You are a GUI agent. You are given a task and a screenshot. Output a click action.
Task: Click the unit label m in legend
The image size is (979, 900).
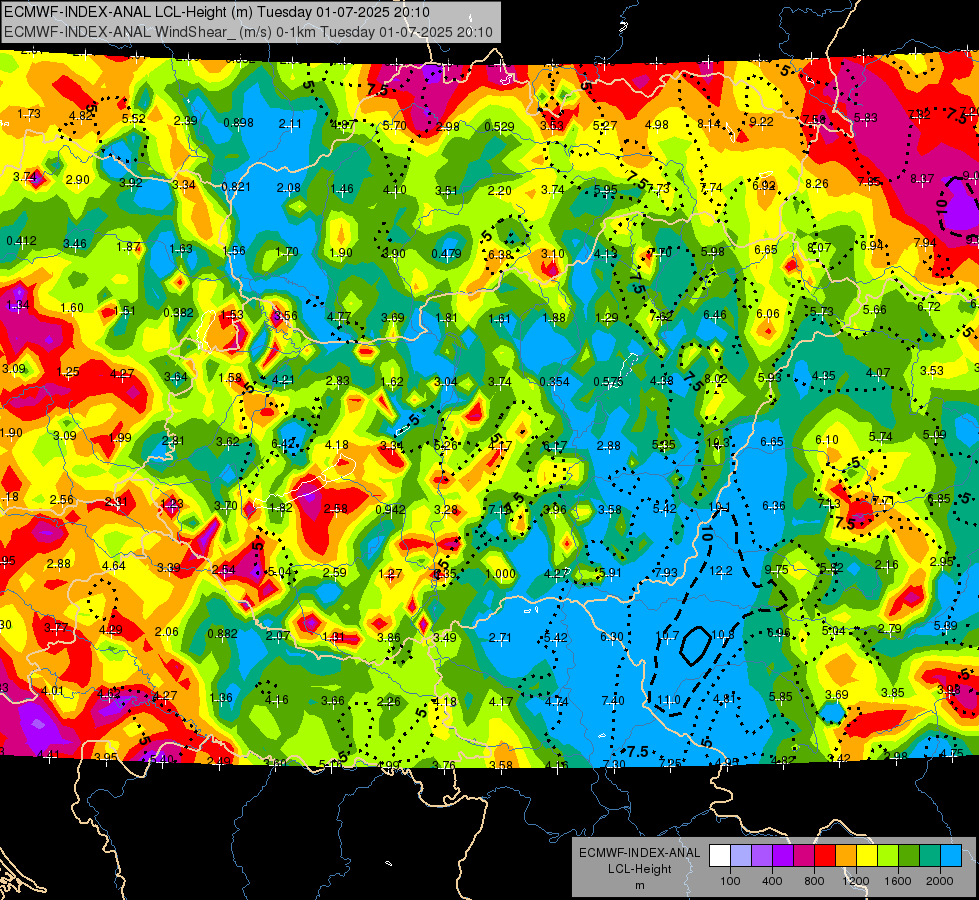pos(639,886)
